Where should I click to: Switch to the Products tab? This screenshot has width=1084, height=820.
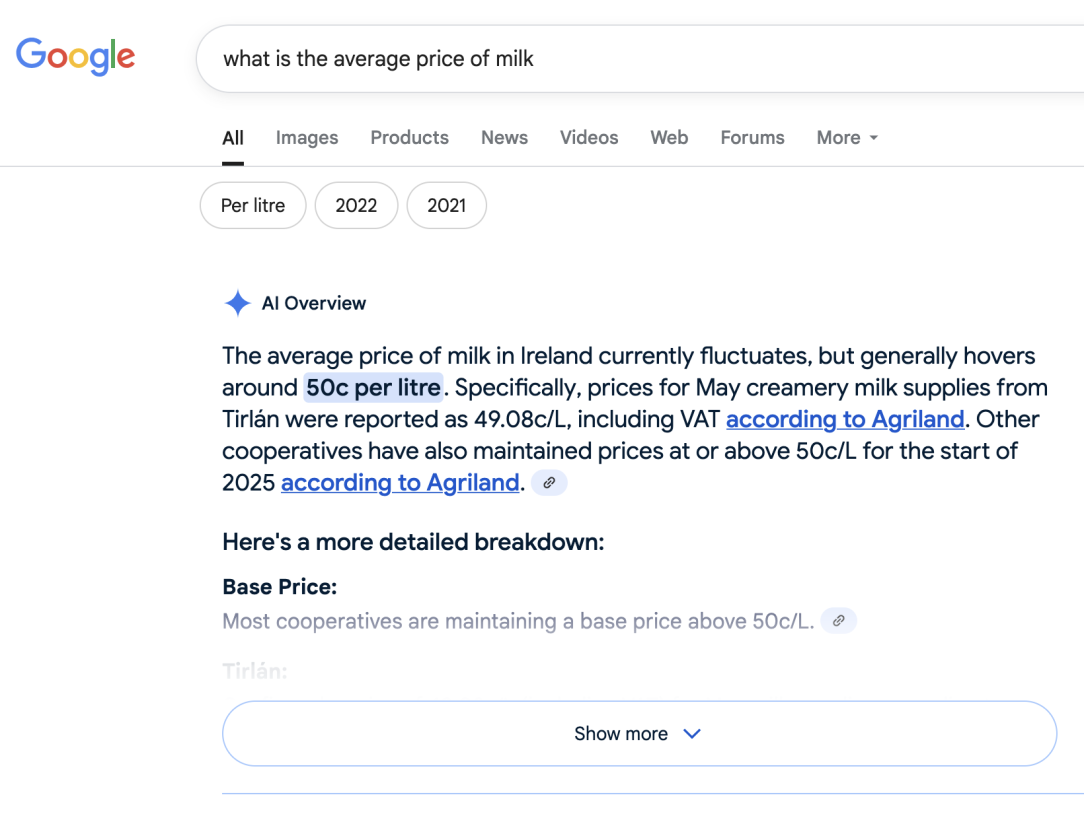tap(409, 138)
